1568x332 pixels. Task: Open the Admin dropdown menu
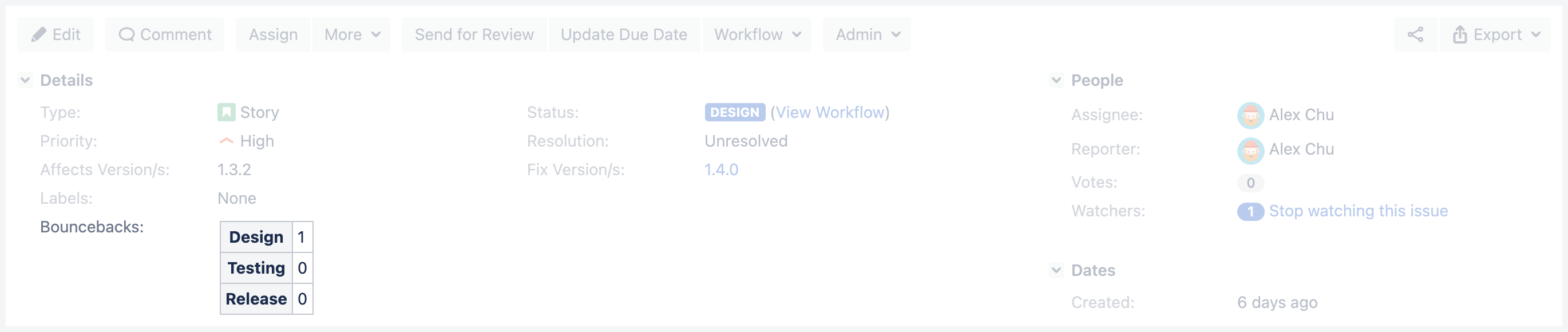click(867, 35)
